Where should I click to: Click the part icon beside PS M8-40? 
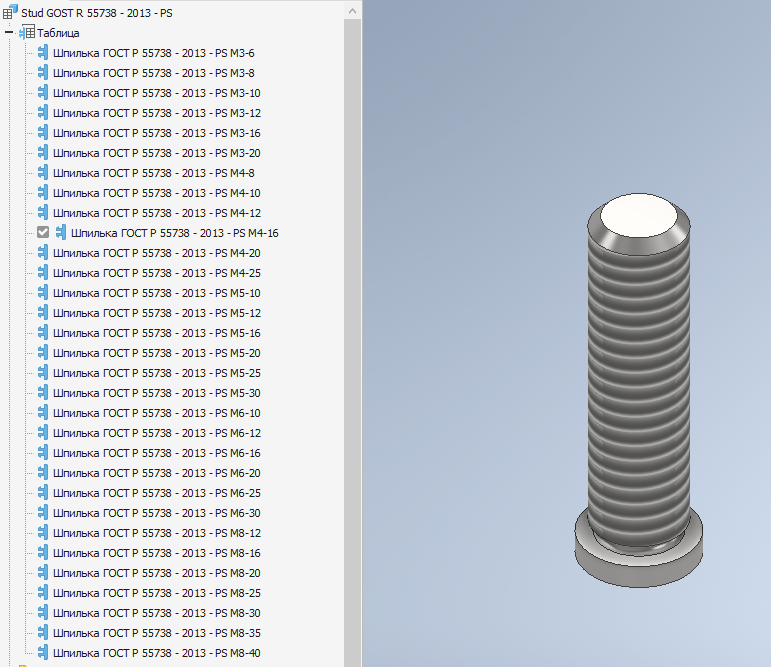point(43,653)
